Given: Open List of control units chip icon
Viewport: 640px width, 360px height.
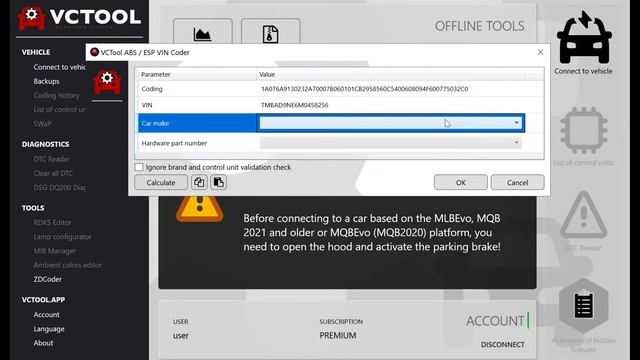Looking at the screenshot, I should 584,131.
